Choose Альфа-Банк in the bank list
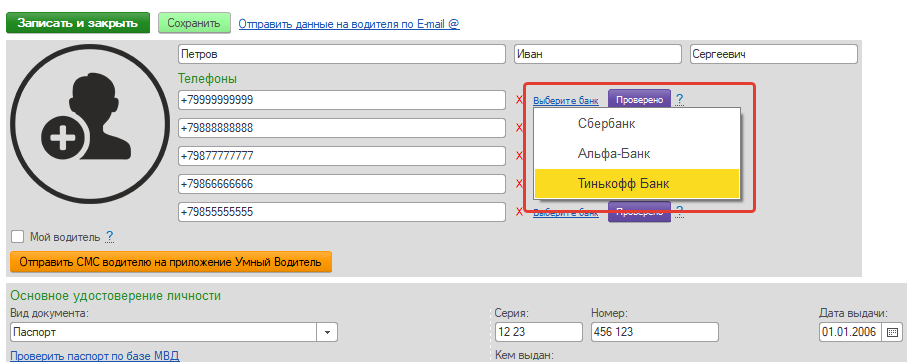 [x=637, y=154]
